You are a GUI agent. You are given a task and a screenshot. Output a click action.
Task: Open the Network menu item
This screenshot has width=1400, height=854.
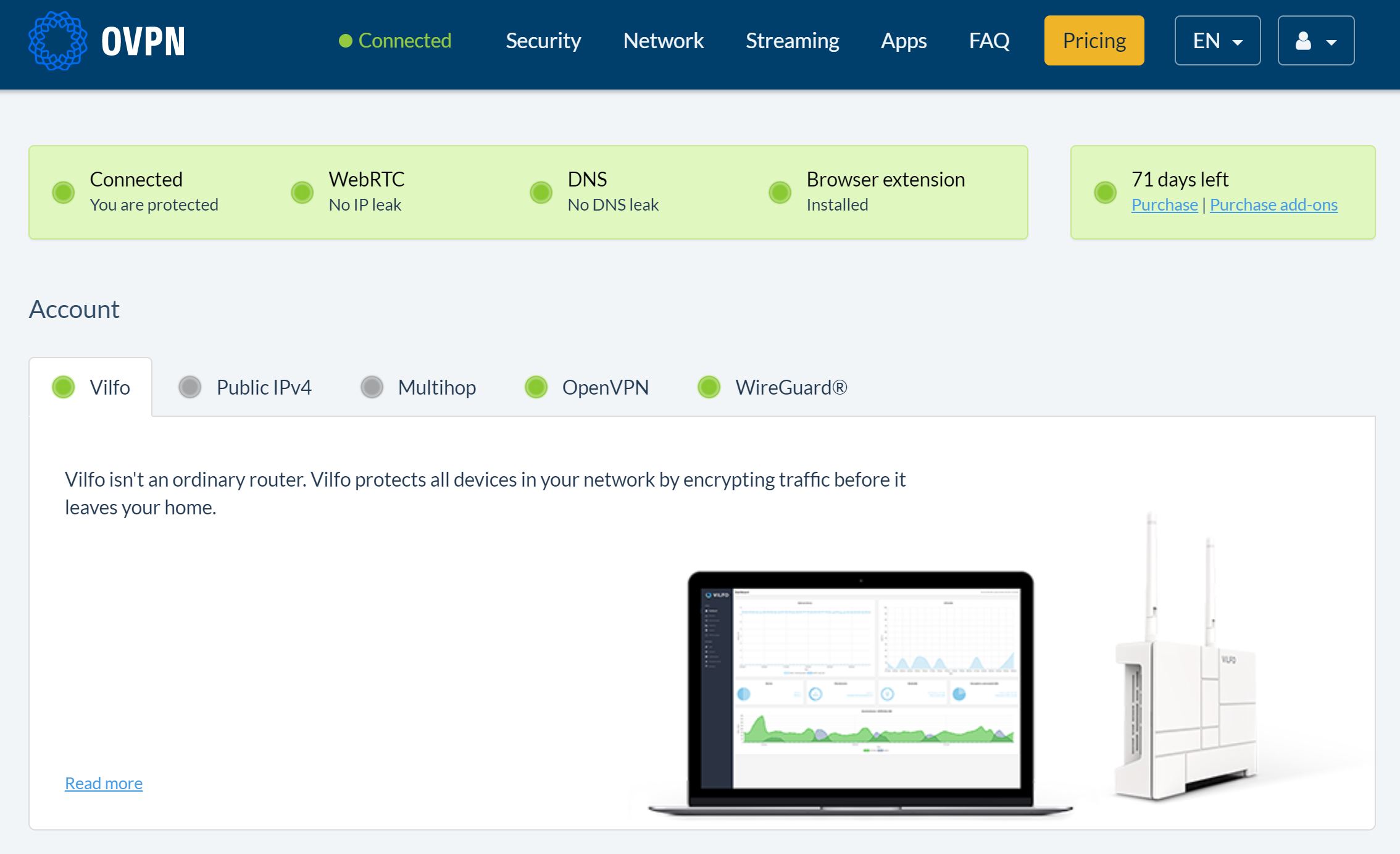pyautogui.click(x=664, y=41)
